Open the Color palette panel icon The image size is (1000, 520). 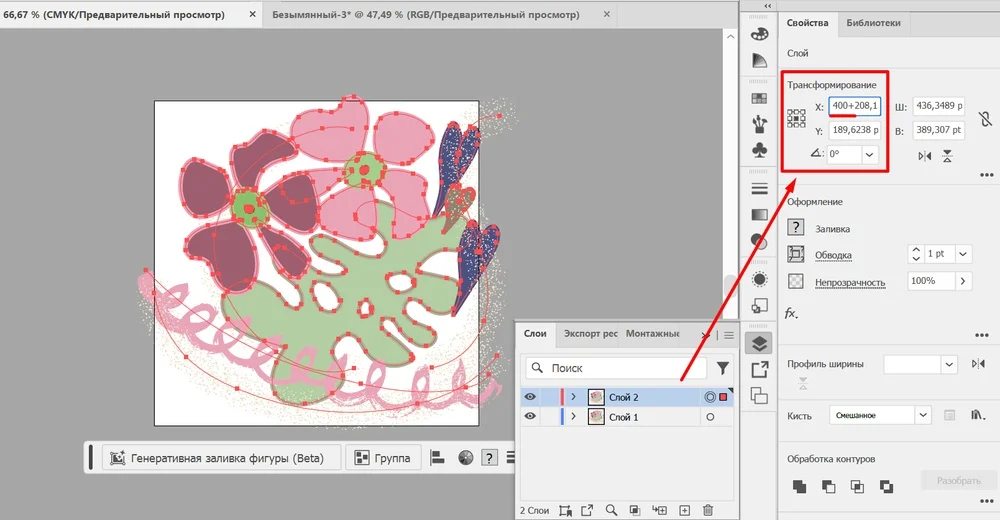760,34
